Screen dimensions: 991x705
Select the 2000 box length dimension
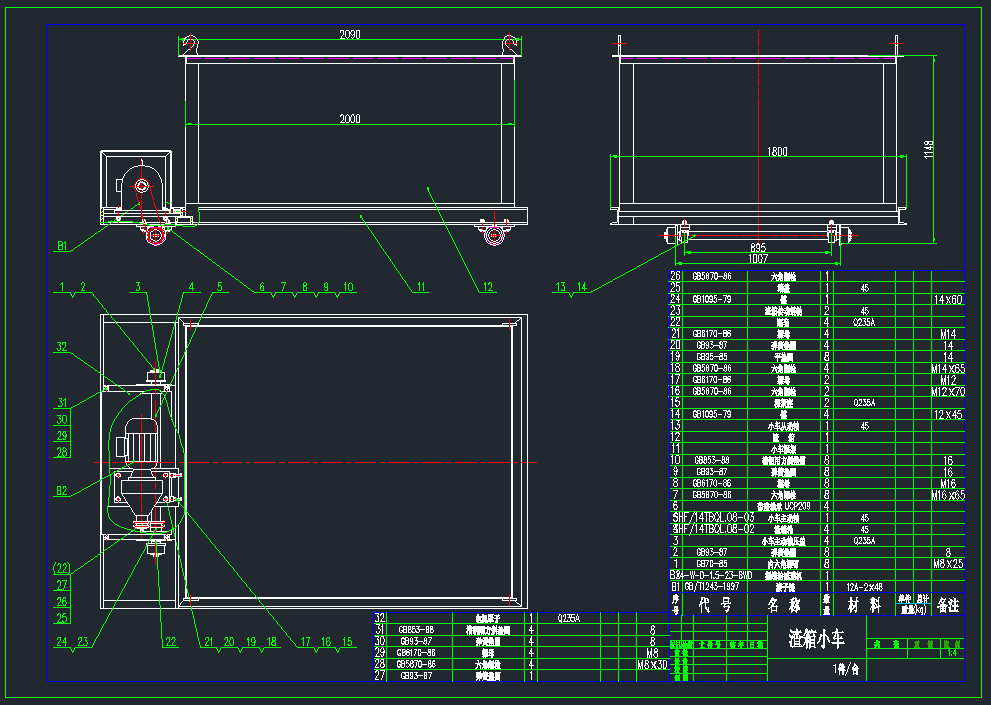point(350,119)
